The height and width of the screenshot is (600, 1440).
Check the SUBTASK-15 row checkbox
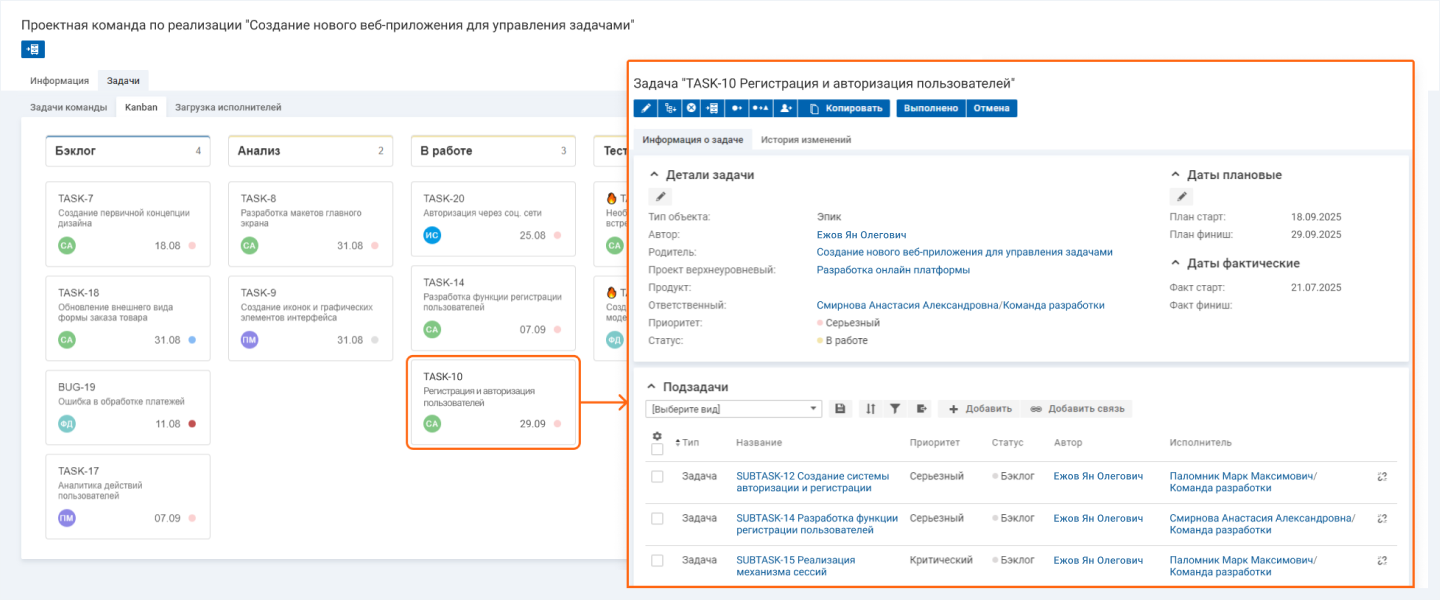click(x=657, y=561)
